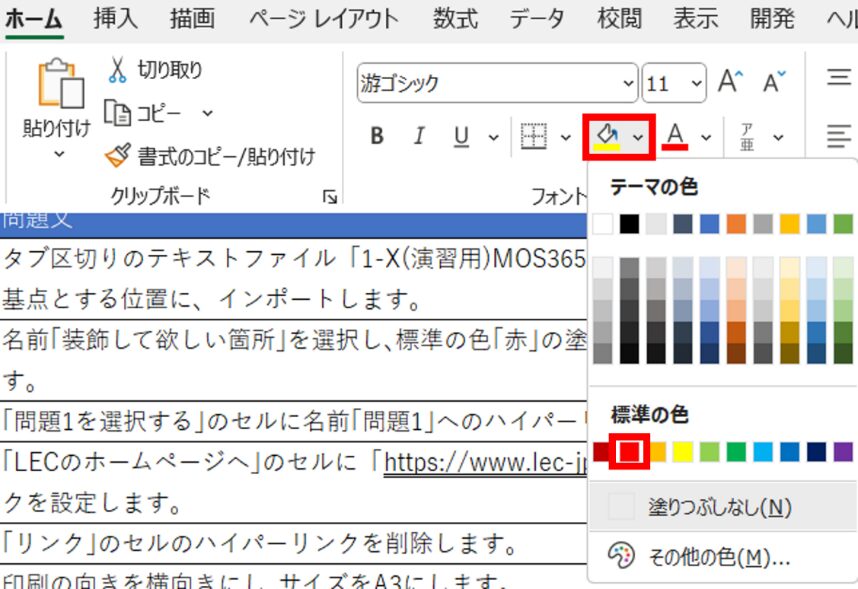The width and height of the screenshot is (858, 589).
Task: Select the 問題文 header cell
Action: click(293, 224)
